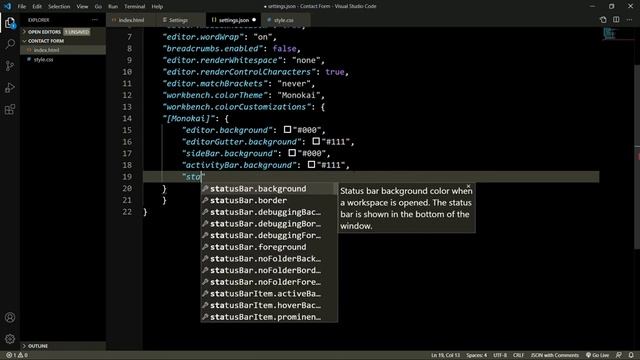Split the editor with the split icon
The height and width of the screenshot is (360, 640).
(616, 20)
